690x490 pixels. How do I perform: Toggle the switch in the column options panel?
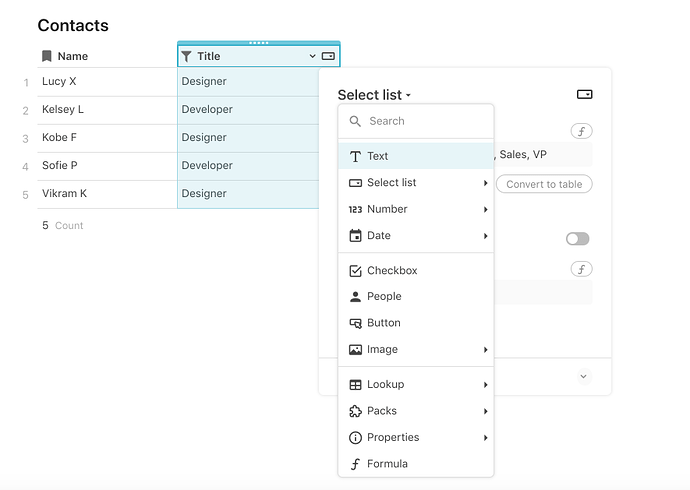pos(577,239)
